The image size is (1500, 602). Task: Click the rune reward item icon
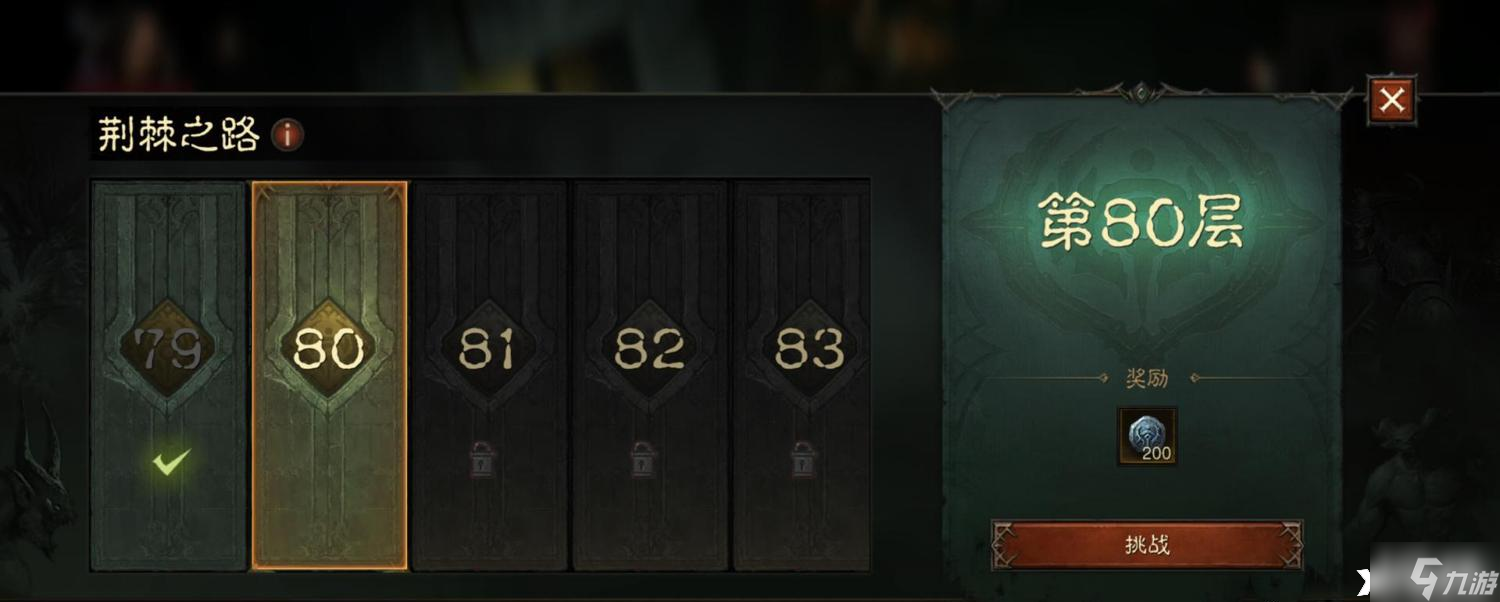click(x=1147, y=436)
